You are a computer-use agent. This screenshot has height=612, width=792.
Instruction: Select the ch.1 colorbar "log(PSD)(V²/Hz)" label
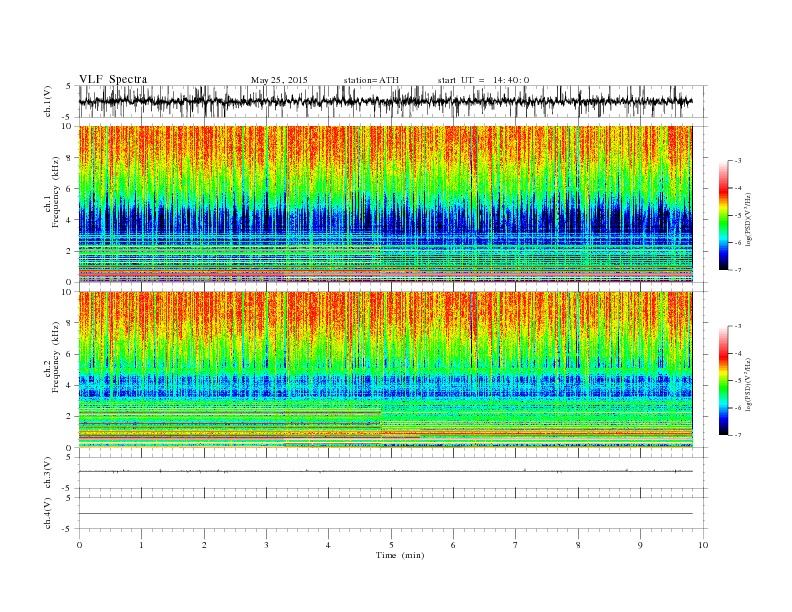(x=748, y=219)
